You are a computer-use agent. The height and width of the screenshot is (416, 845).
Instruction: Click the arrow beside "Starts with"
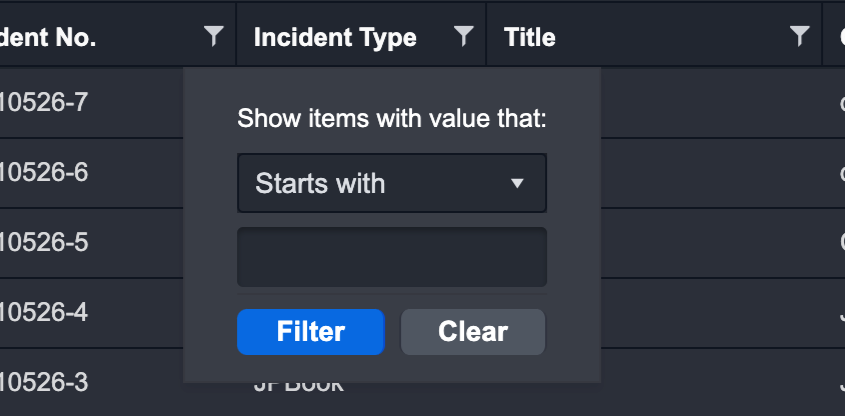(517, 183)
